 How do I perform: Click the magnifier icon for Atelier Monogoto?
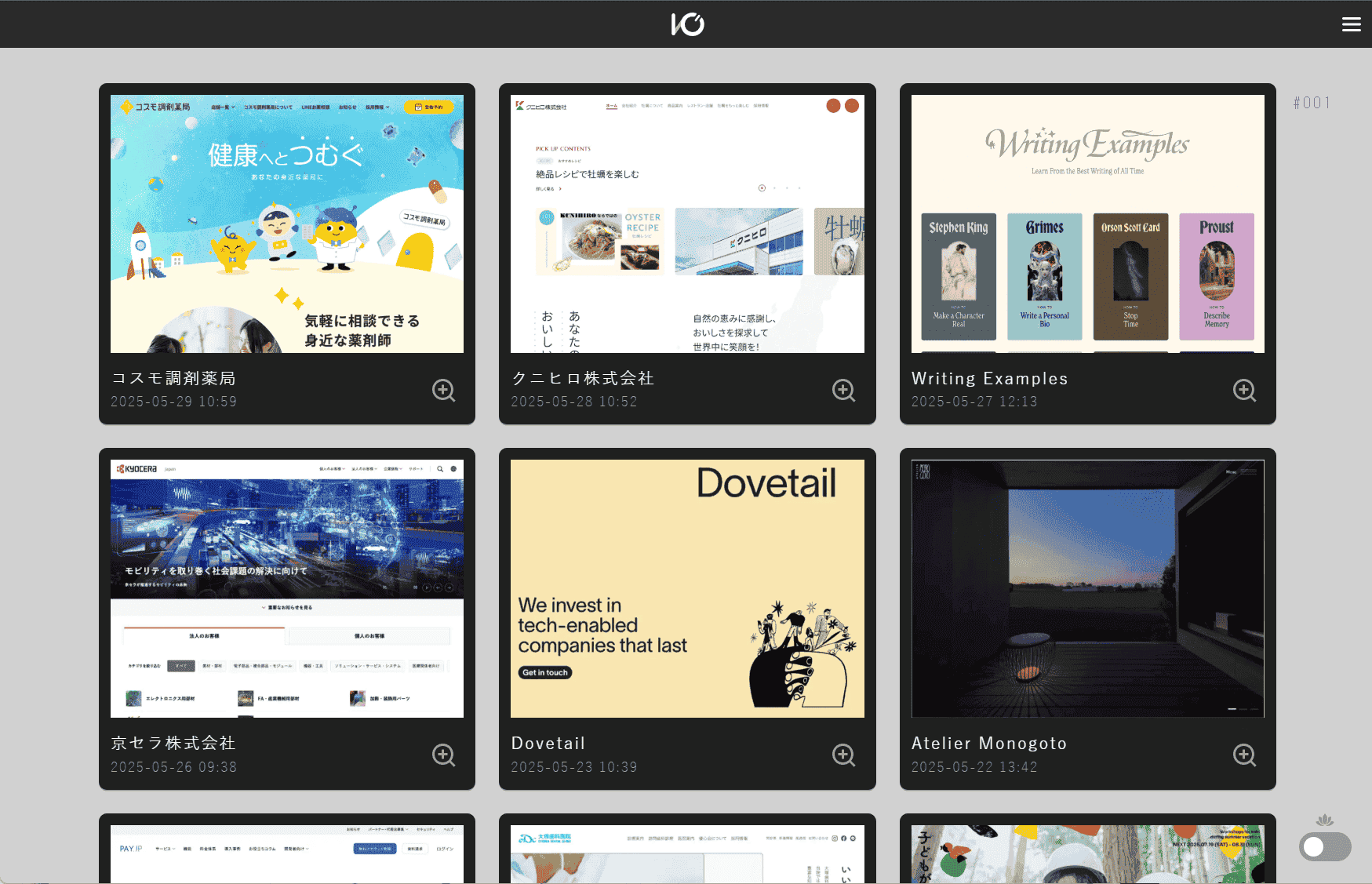click(x=1244, y=755)
